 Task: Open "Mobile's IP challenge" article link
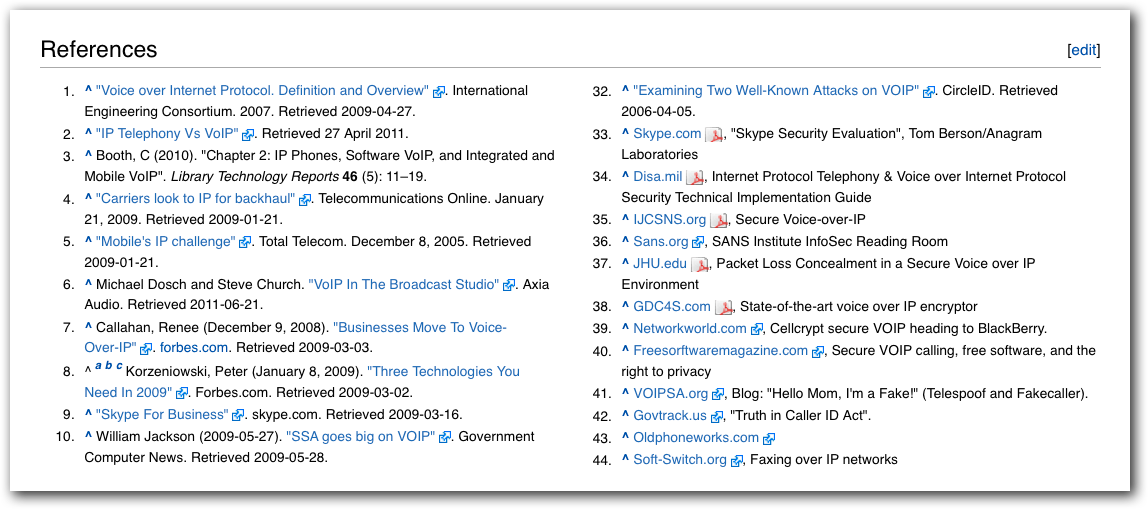[165, 241]
